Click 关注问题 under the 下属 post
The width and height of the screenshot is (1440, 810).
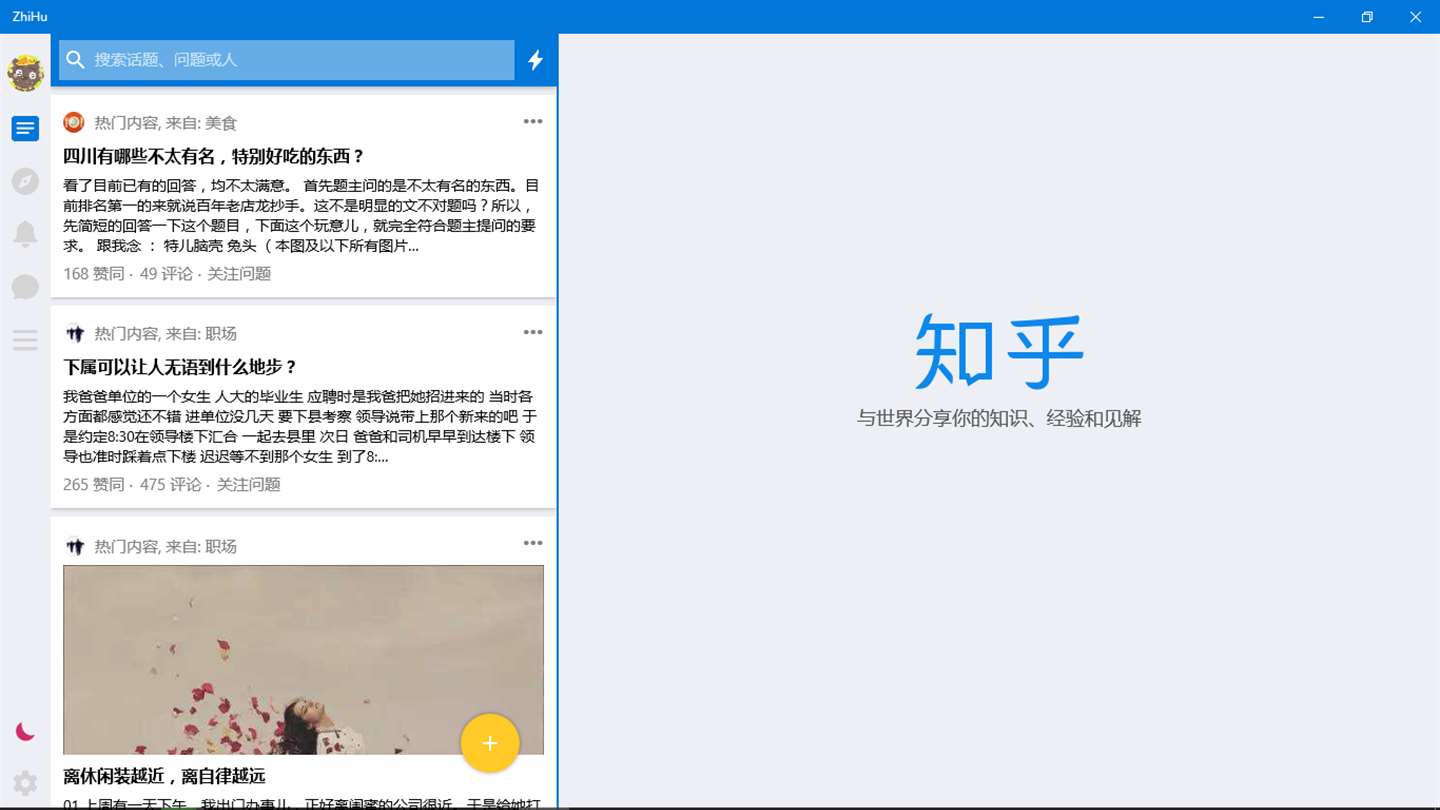tap(249, 485)
